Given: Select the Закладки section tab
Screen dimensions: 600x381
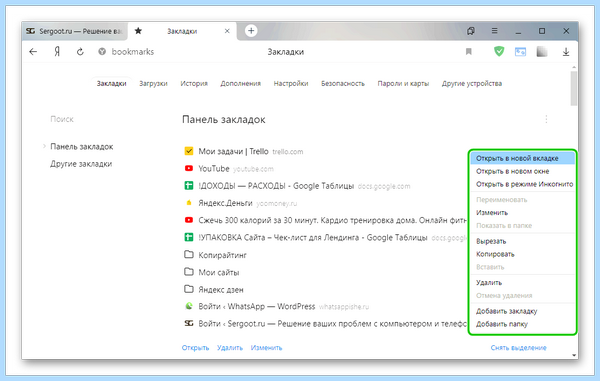Looking at the screenshot, I should (x=111, y=83).
